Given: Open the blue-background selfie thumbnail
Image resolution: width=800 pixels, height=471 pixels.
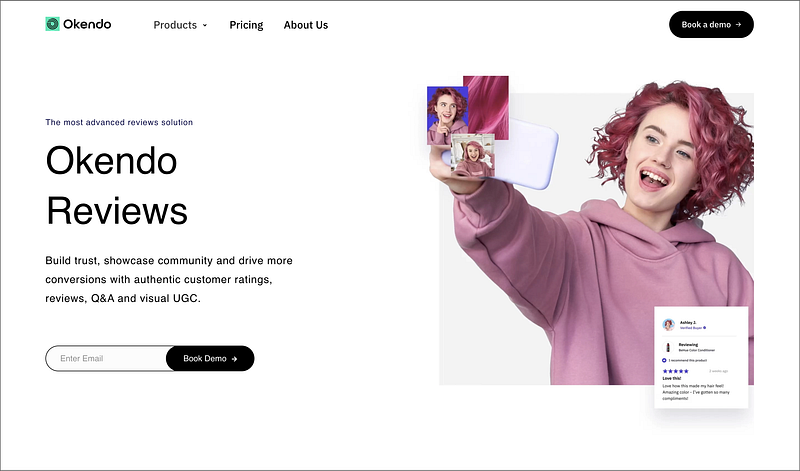Looking at the screenshot, I should [445, 115].
